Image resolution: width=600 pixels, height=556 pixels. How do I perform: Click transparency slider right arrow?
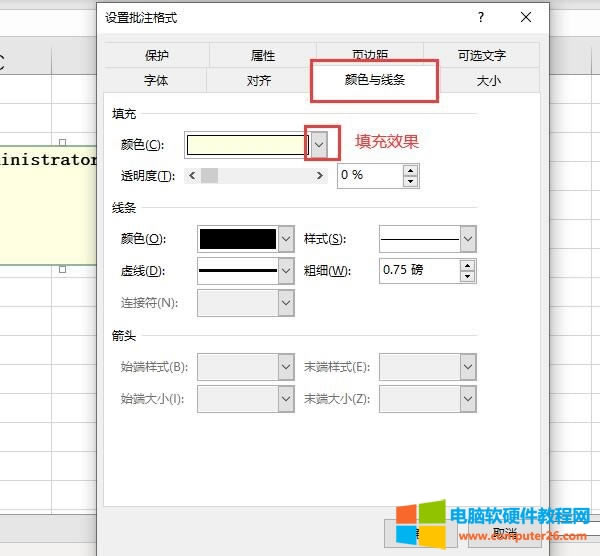coord(320,175)
